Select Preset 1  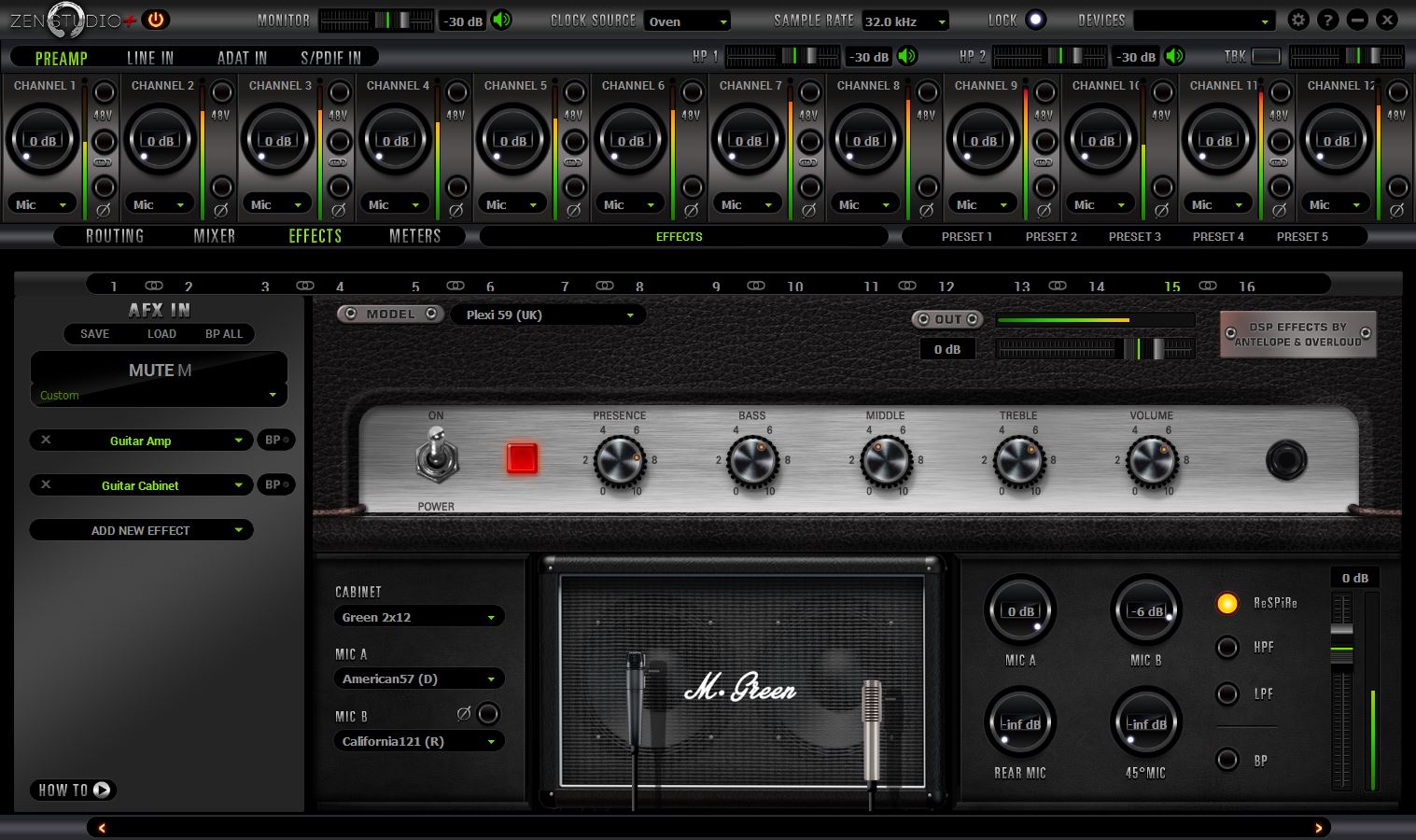coord(967,236)
